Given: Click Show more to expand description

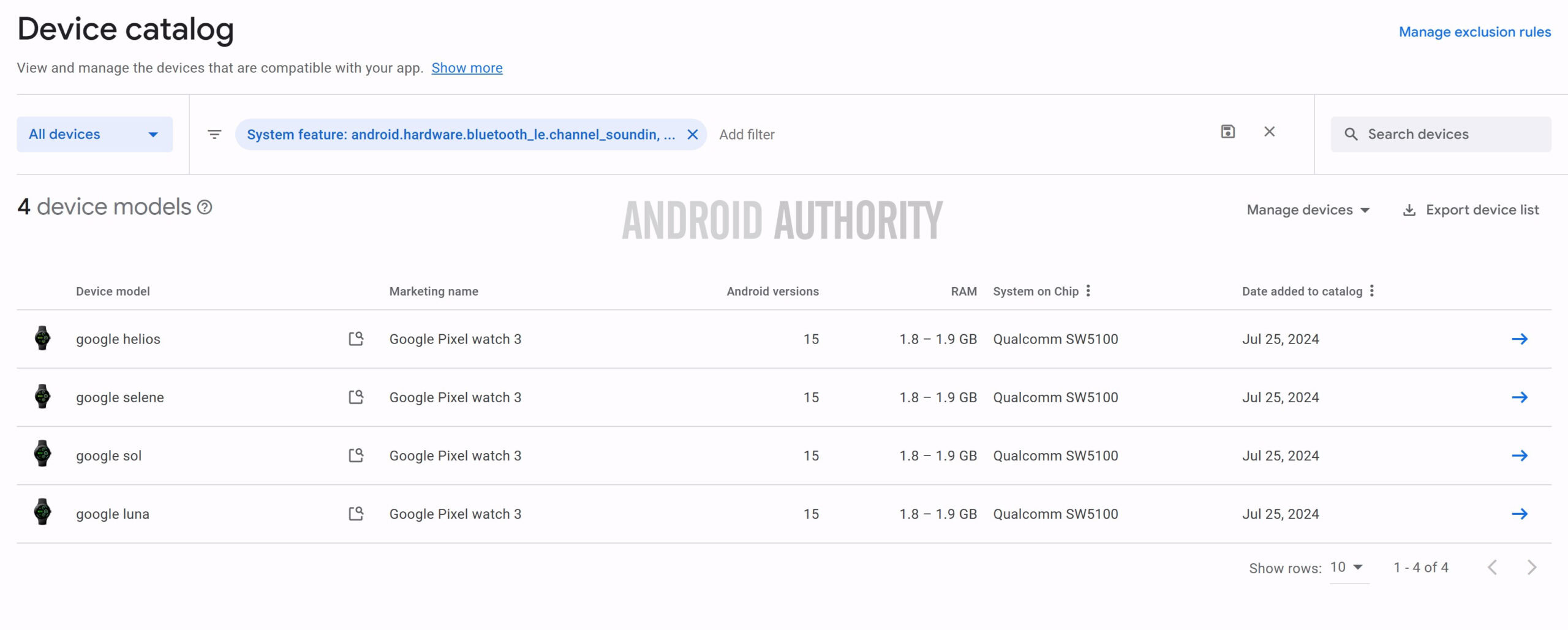Looking at the screenshot, I should click(467, 67).
